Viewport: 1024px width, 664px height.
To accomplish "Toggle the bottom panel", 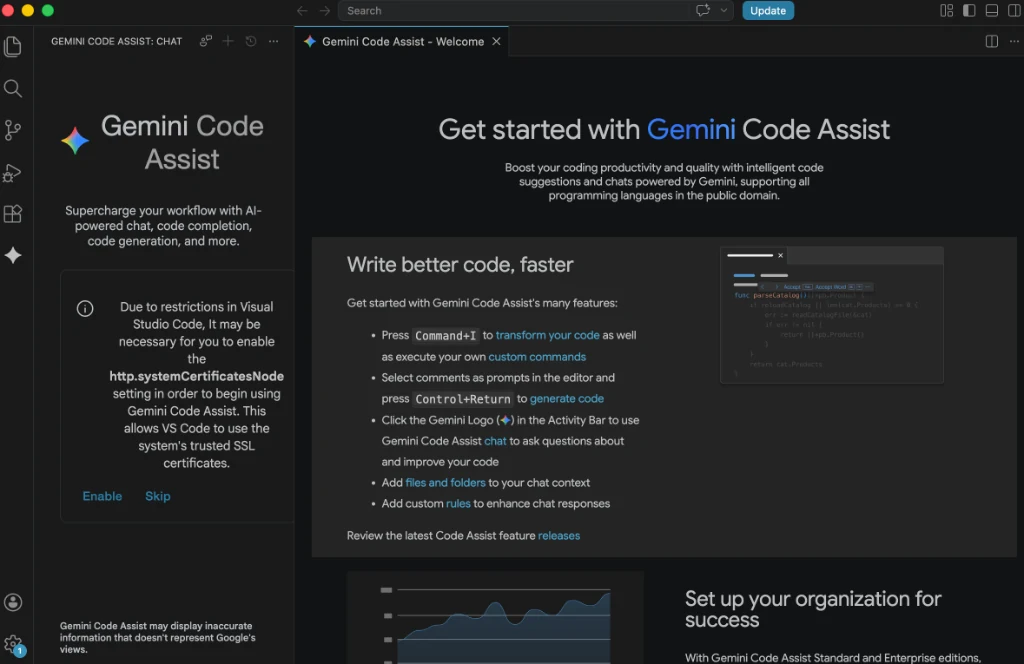I will (x=991, y=10).
